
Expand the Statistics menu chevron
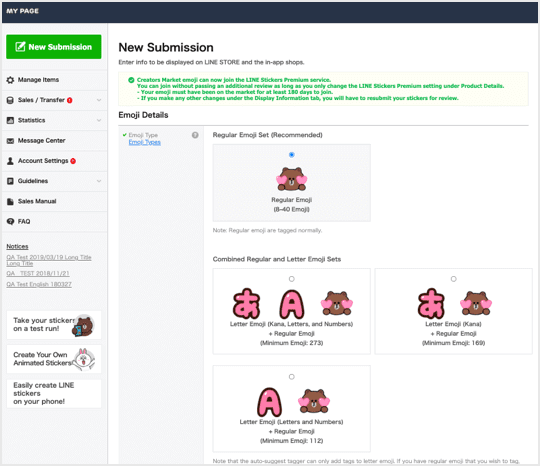click(99, 120)
